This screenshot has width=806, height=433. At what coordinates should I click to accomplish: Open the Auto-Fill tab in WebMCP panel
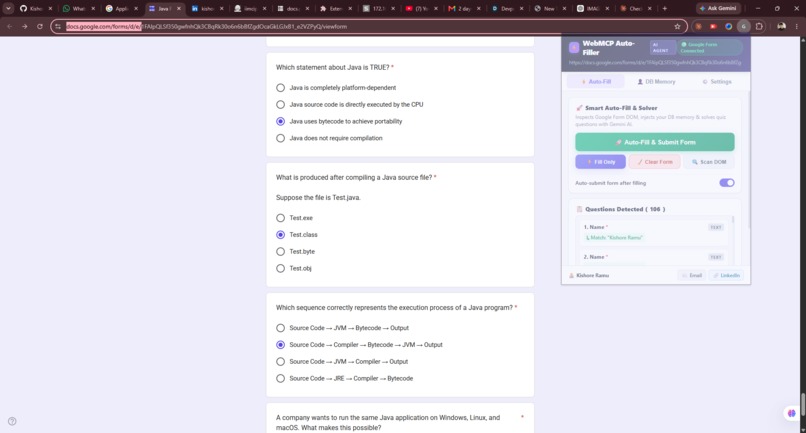click(596, 81)
